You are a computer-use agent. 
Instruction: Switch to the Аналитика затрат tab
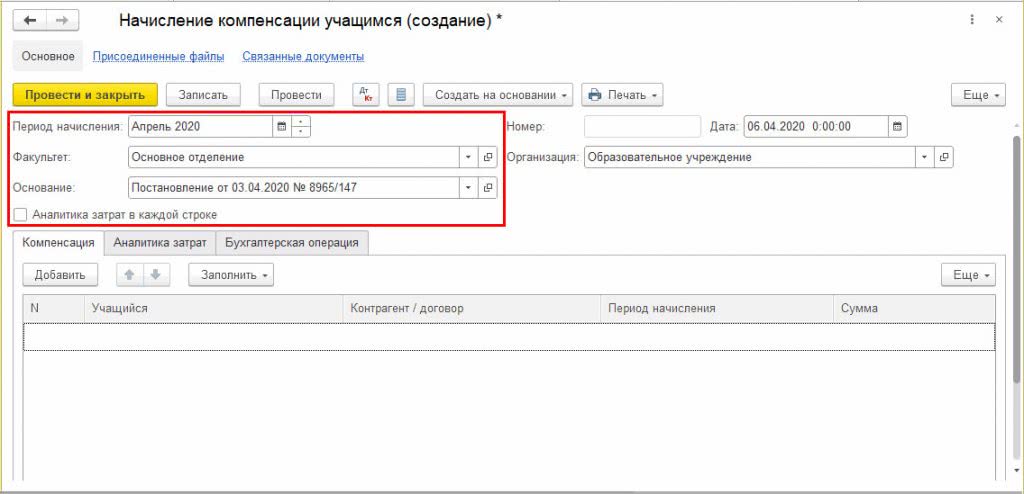160,242
